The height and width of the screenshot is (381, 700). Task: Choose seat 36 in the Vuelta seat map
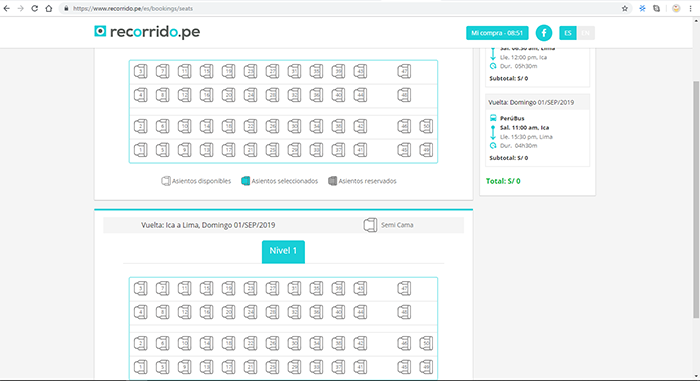point(316,312)
